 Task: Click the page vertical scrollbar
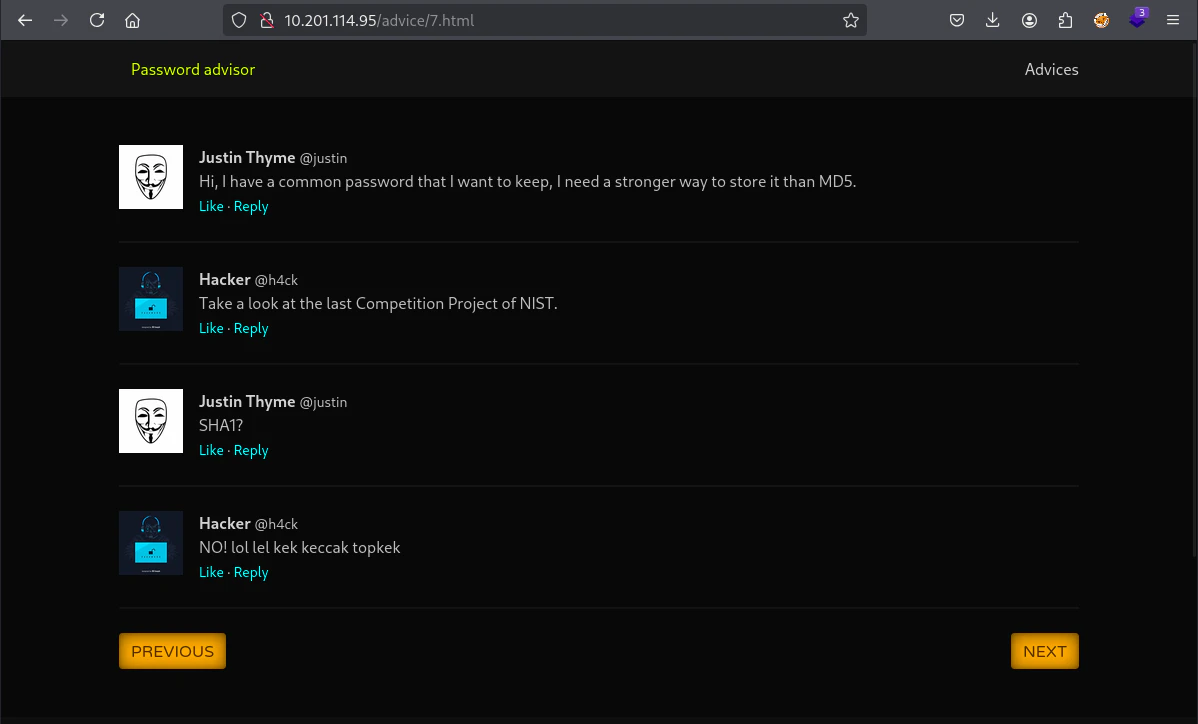tap(1193, 298)
